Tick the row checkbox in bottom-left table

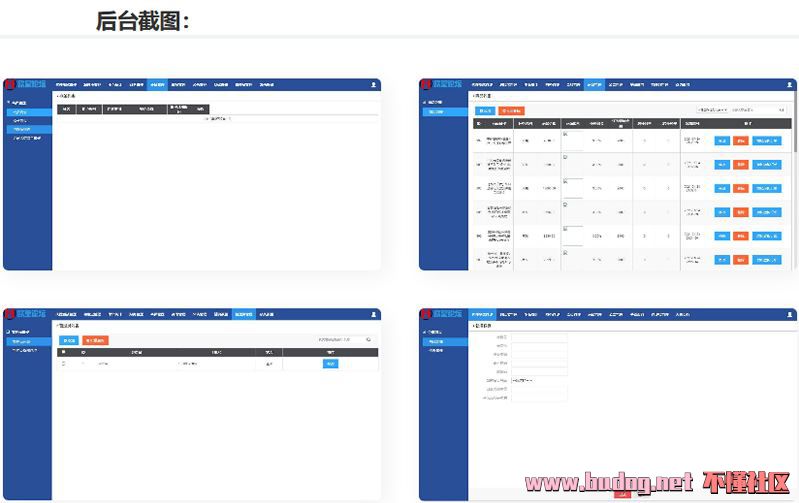pyautogui.click(x=64, y=363)
